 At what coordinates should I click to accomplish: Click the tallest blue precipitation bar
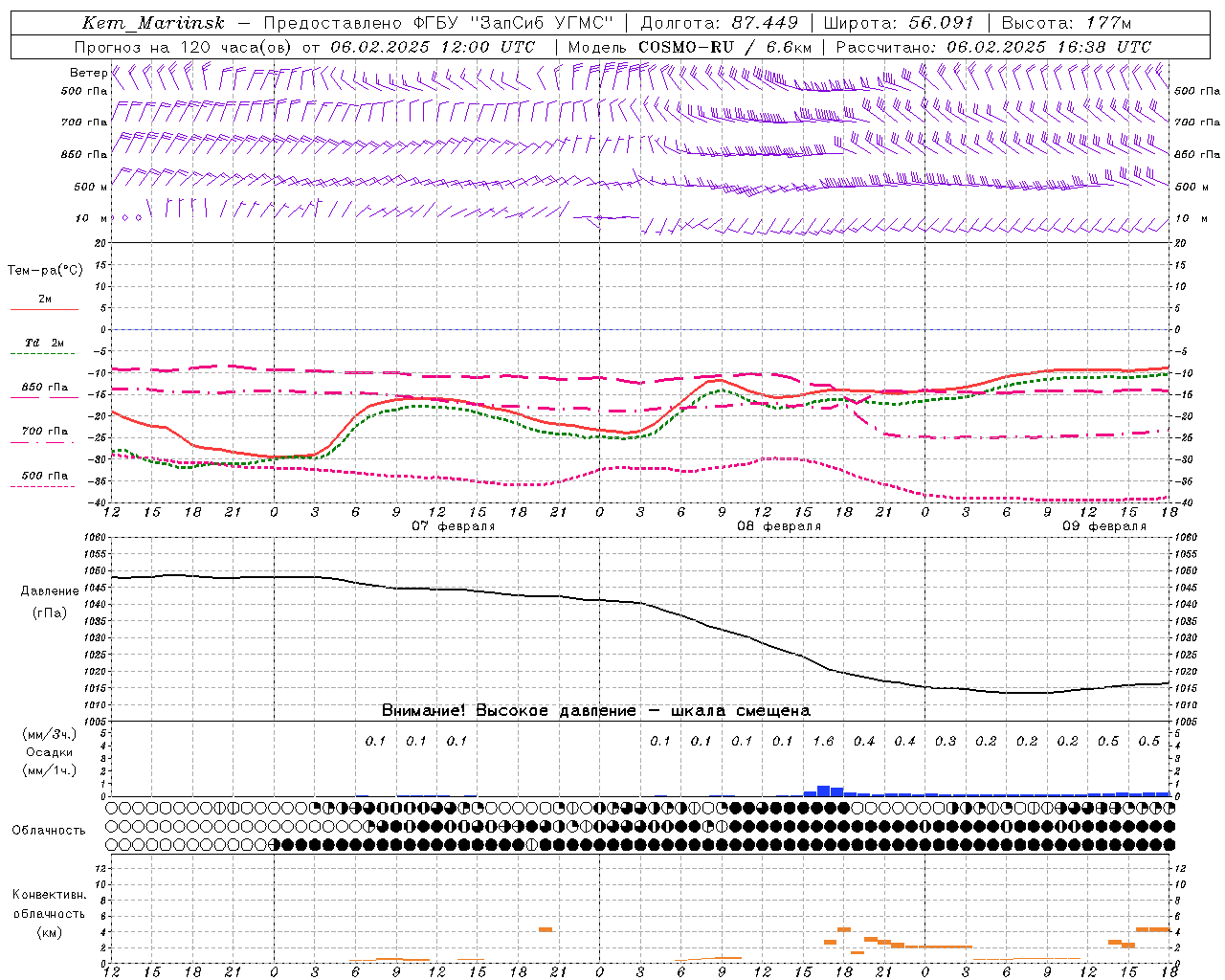pos(823,791)
